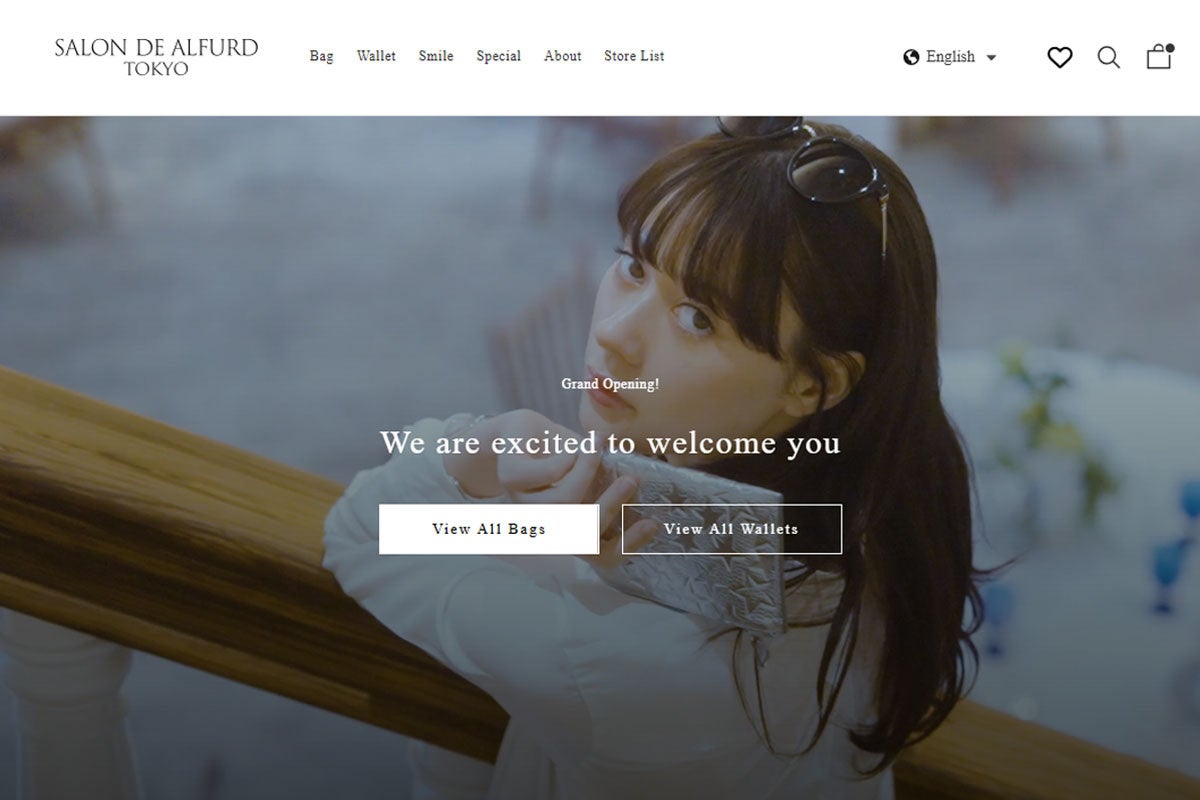Select the Special navigation item
Viewport: 1200px width, 800px height.
[x=498, y=56]
